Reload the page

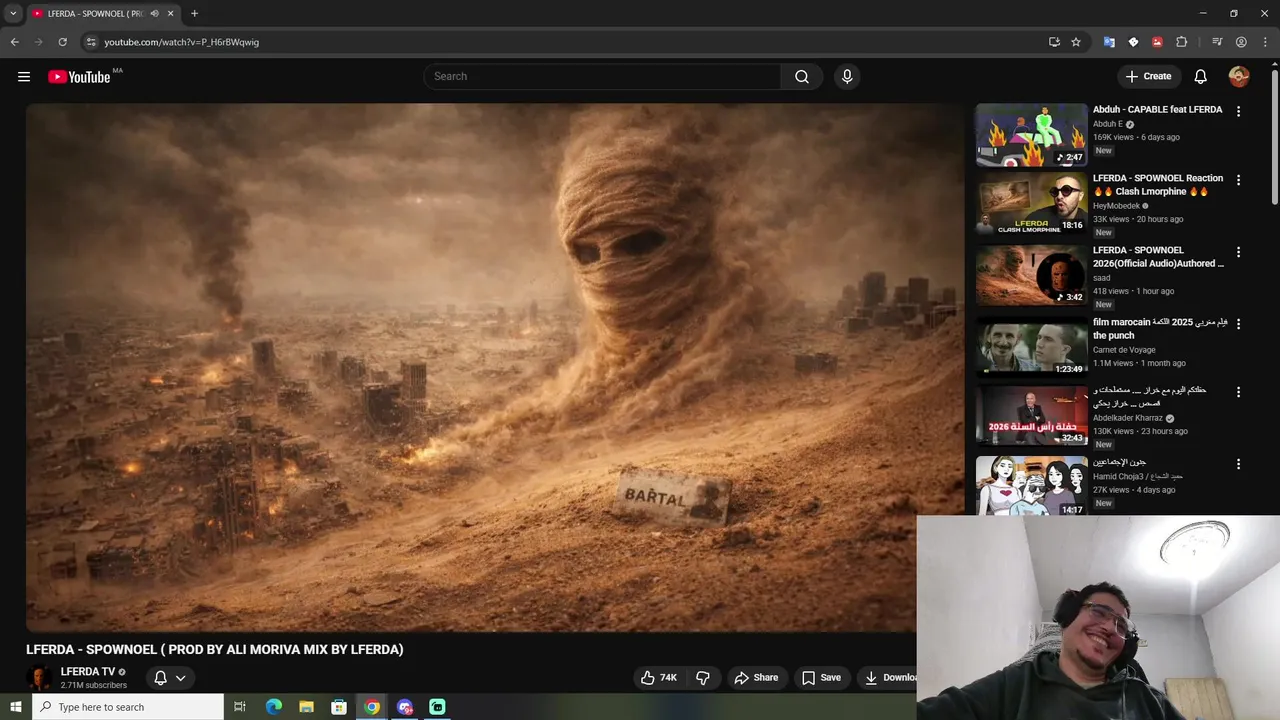(62, 42)
